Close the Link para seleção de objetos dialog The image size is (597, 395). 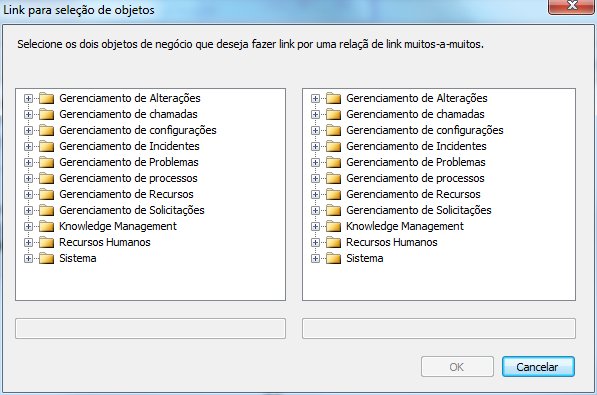572,6
